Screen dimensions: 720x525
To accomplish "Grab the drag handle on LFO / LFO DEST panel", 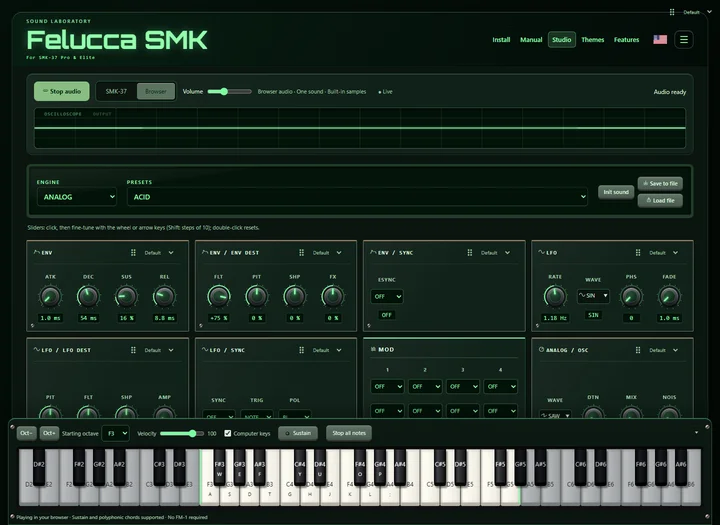I will click(x=133, y=350).
